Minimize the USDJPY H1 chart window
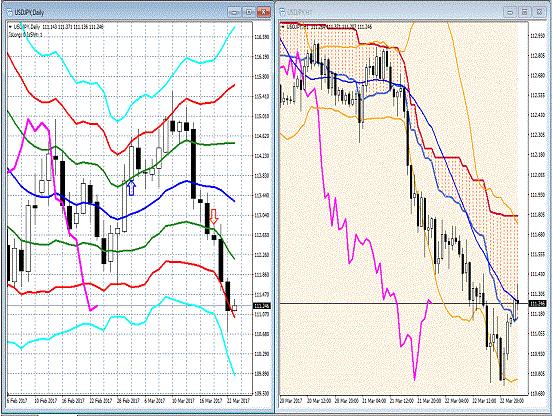The width and height of the screenshot is (552, 416). click(510, 12)
